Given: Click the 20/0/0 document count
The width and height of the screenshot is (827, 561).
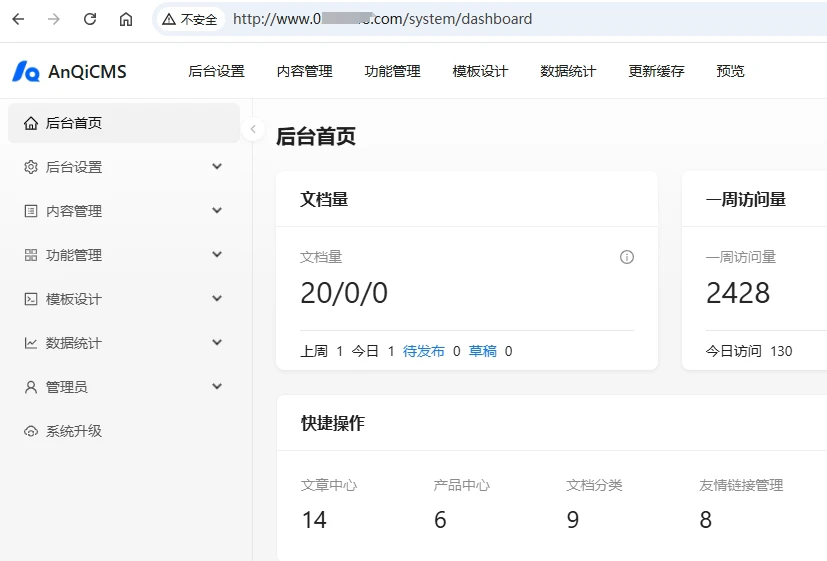Looking at the screenshot, I should [344, 293].
